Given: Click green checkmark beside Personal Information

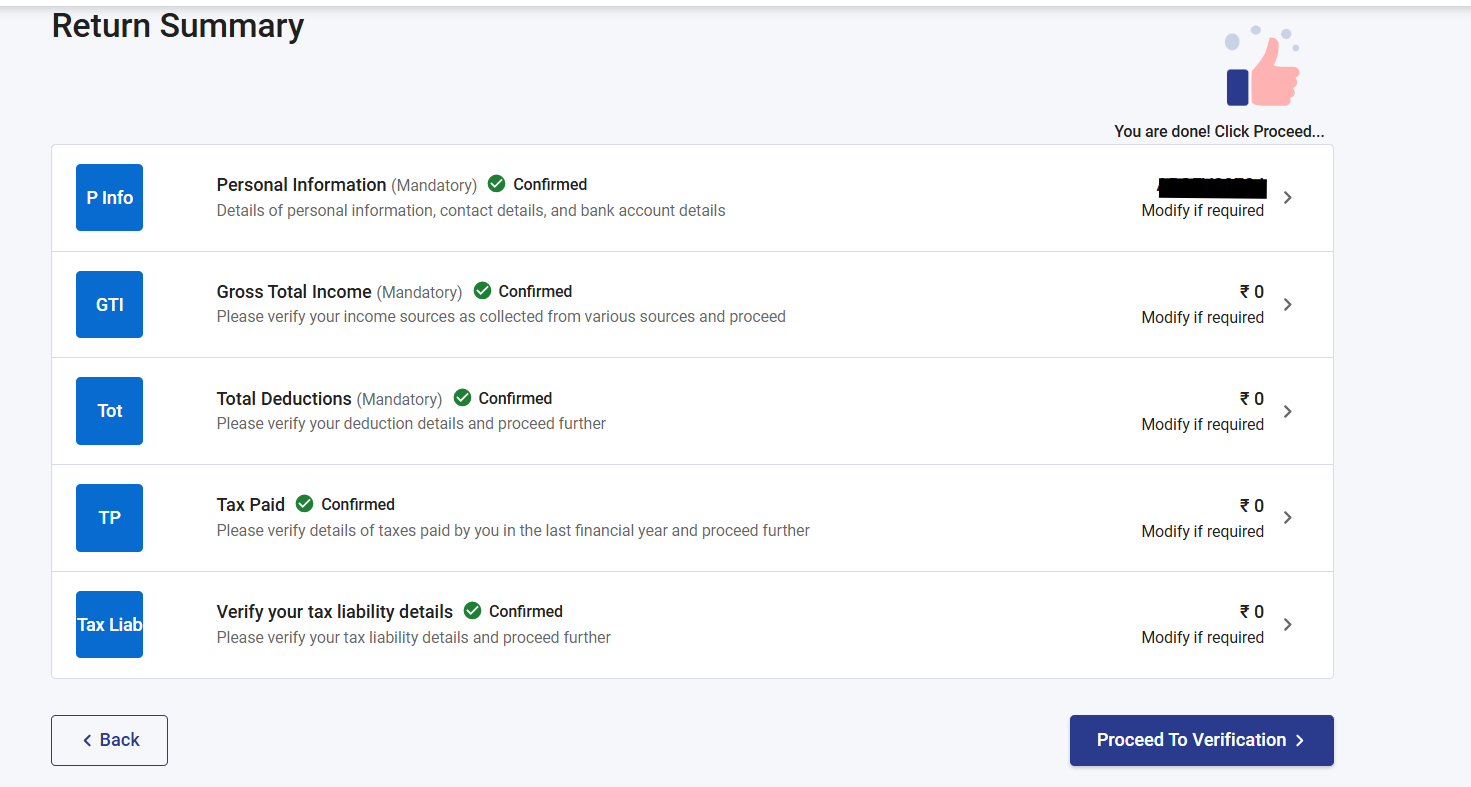Looking at the screenshot, I should click(496, 184).
